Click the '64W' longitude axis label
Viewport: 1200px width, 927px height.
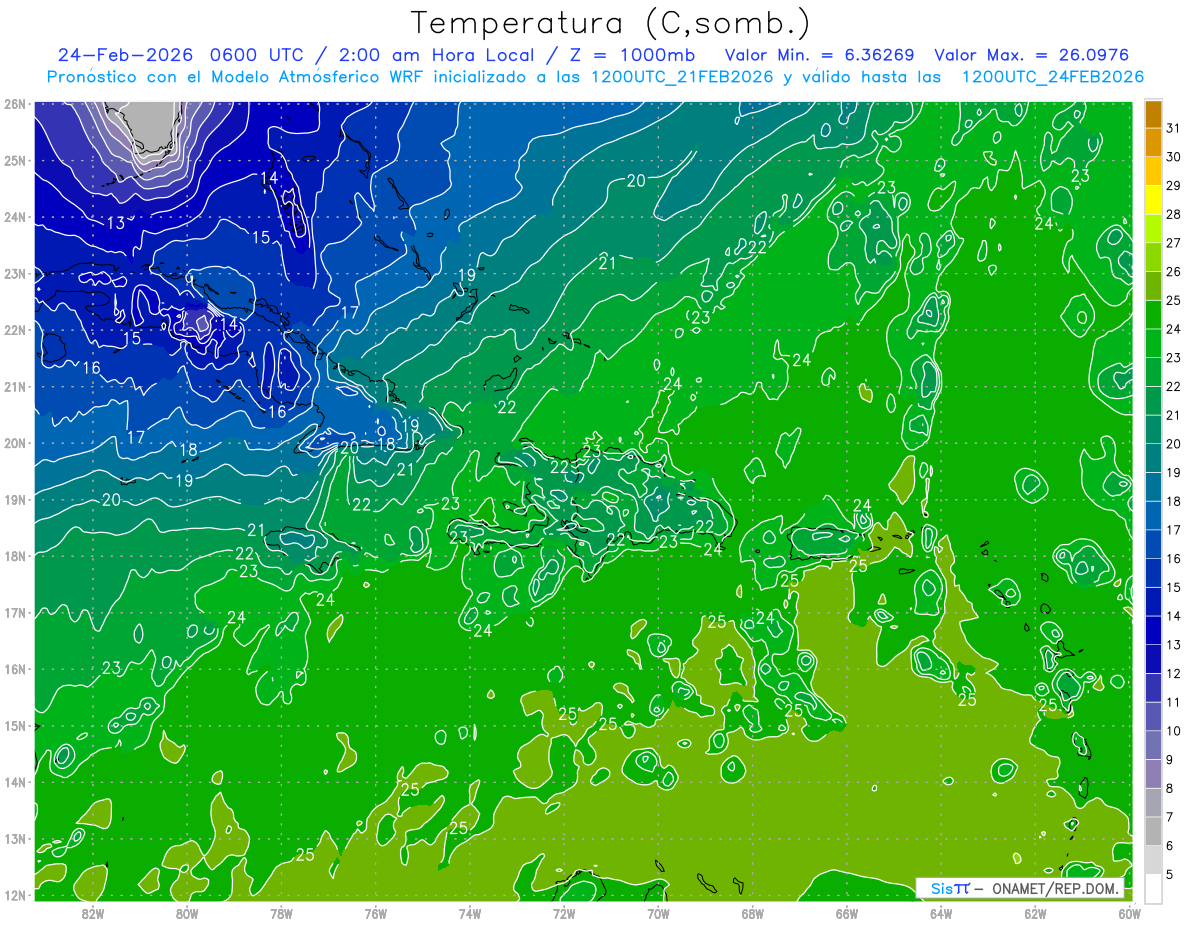tap(941, 913)
